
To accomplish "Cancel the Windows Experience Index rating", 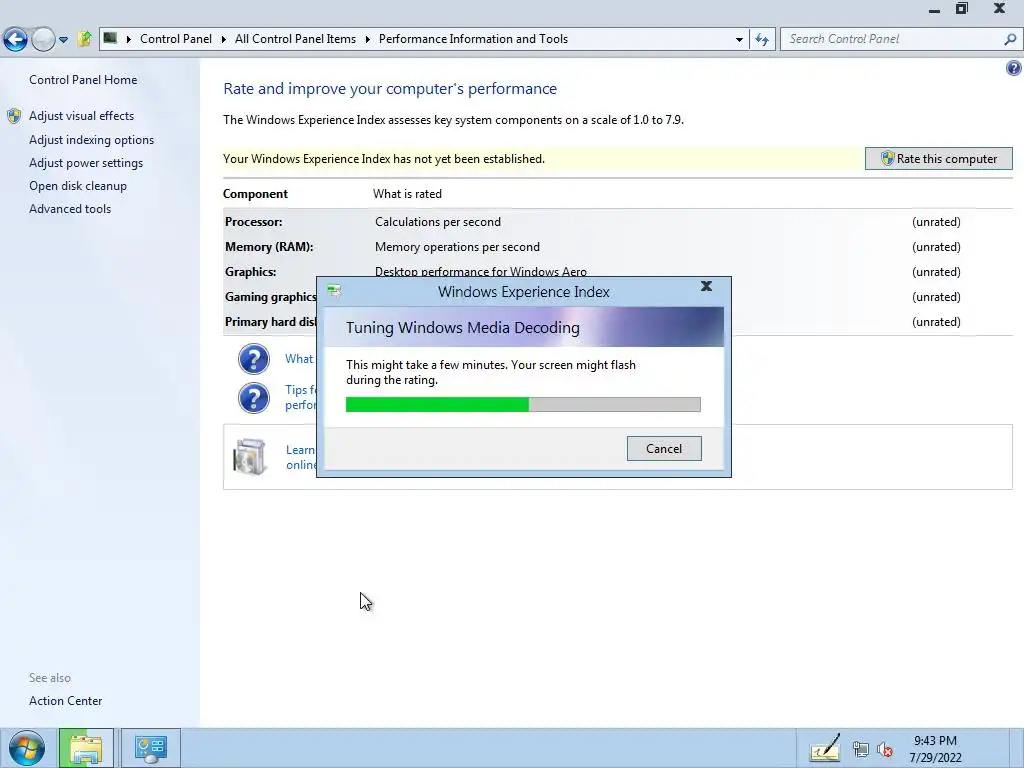I will (x=664, y=449).
